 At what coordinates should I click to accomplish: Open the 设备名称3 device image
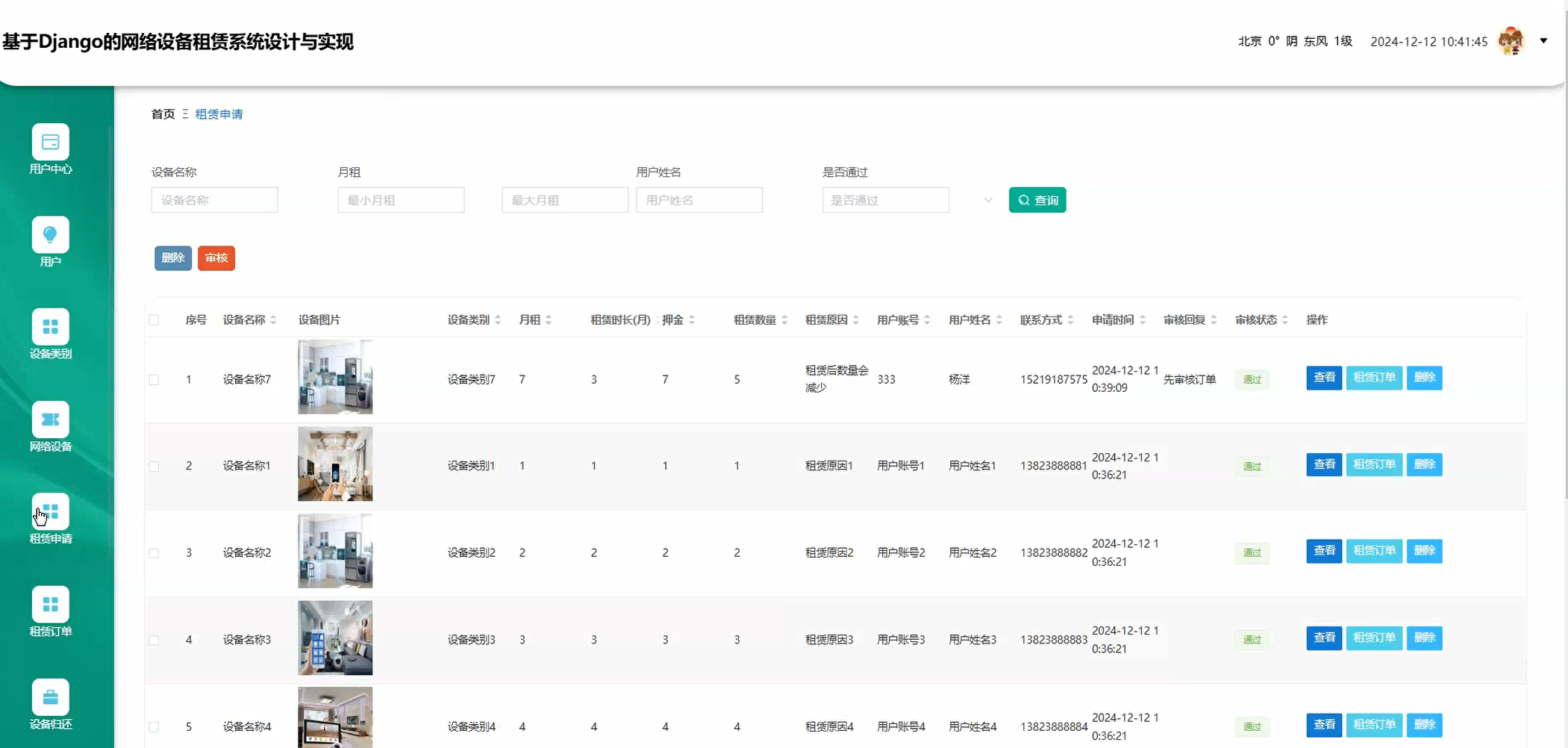click(335, 638)
